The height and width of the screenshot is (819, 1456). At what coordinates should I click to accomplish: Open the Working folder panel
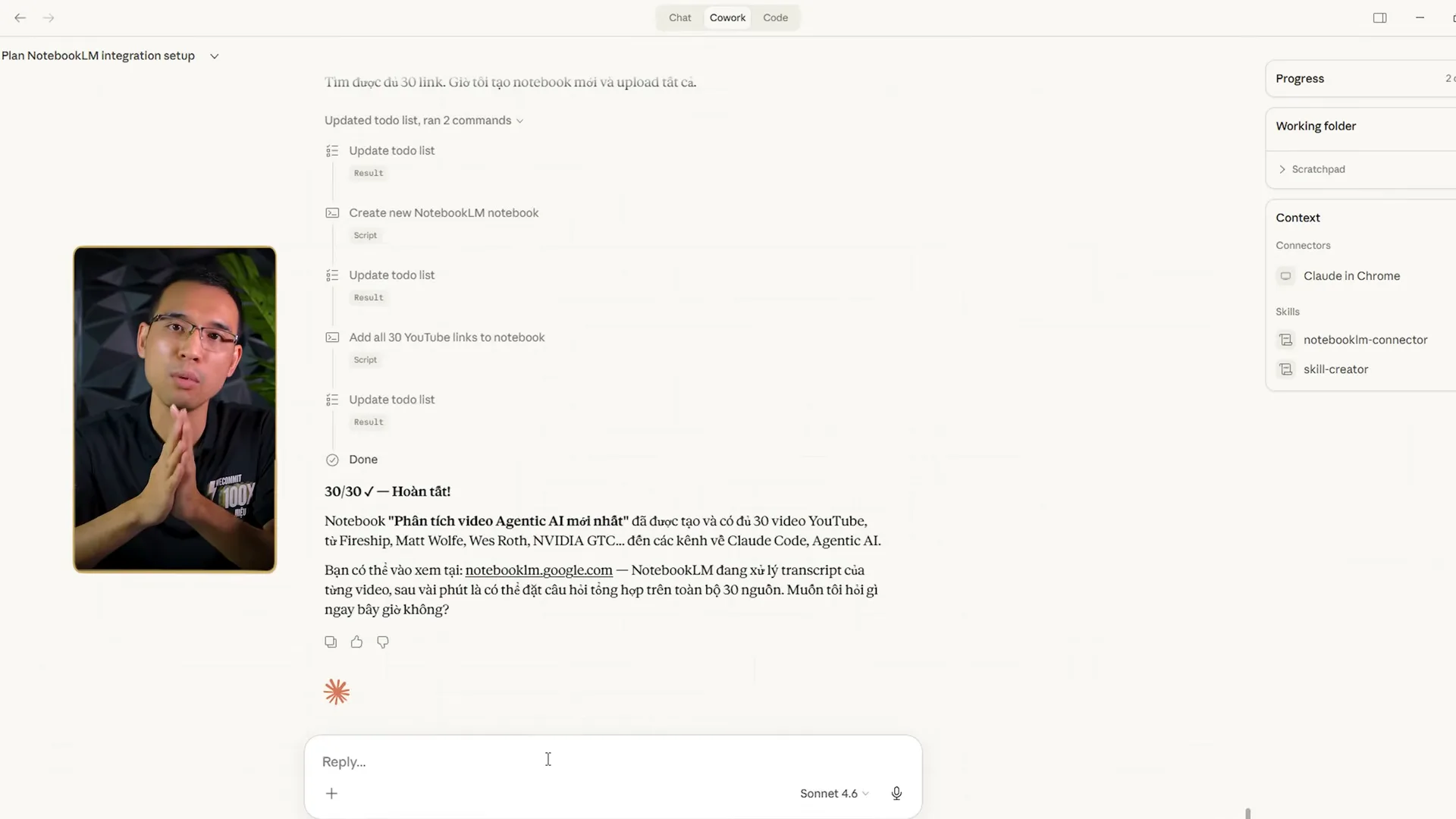click(x=1361, y=126)
